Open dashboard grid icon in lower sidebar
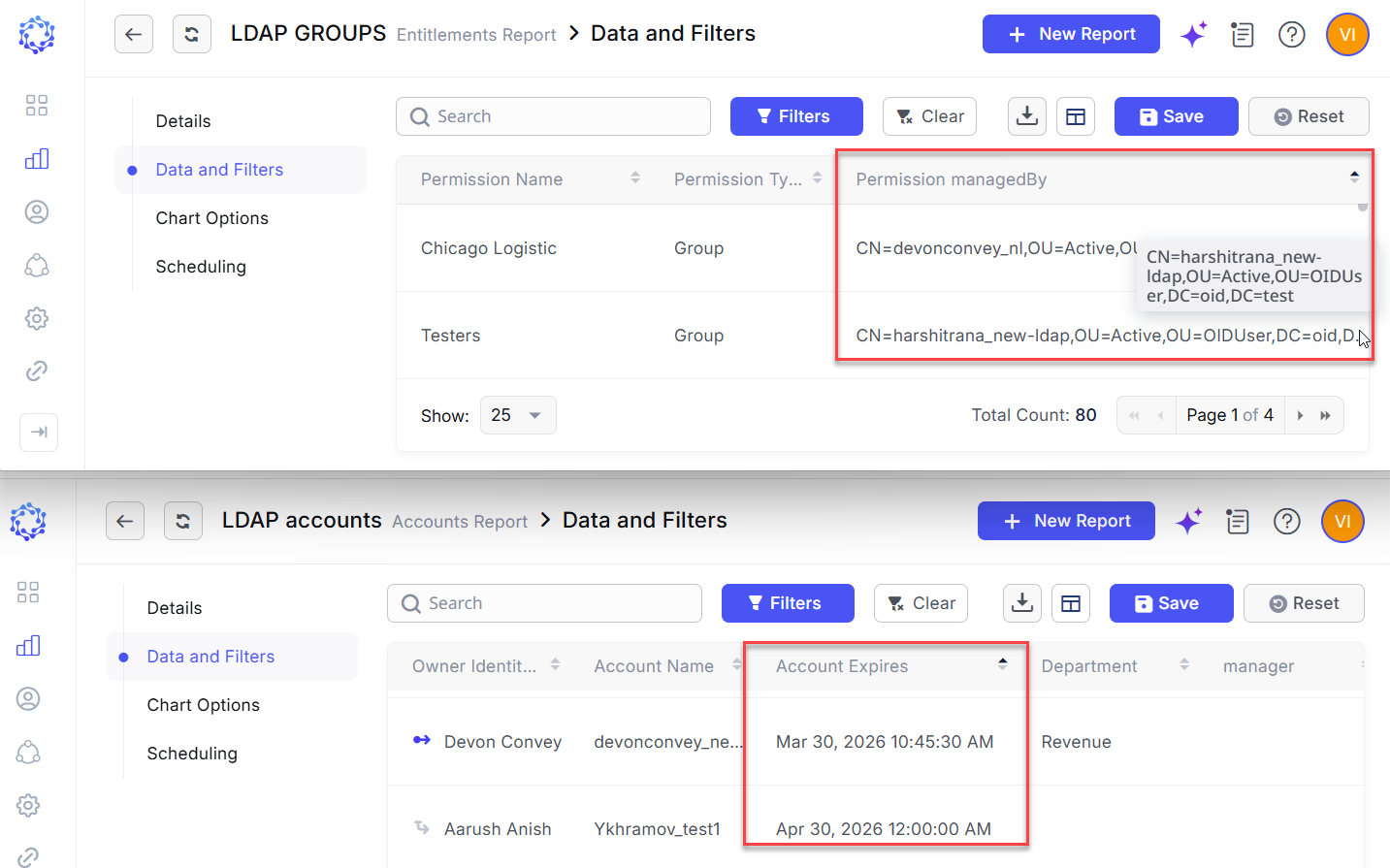 (28, 592)
